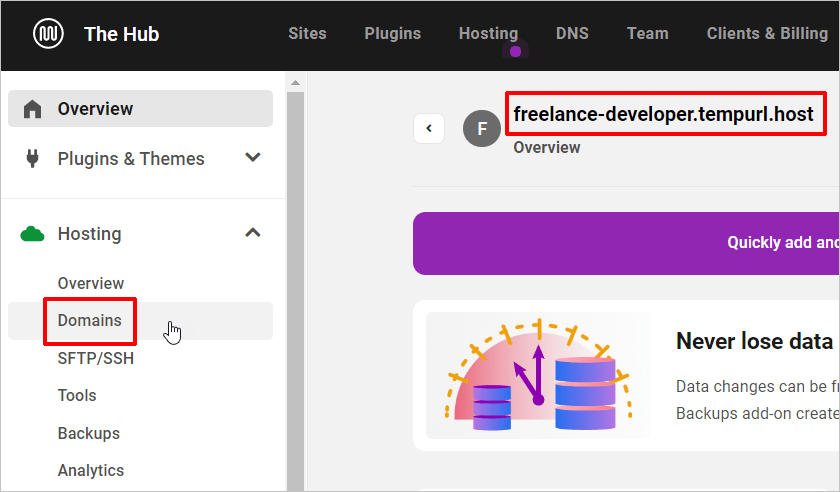Open Clients & Billing menu
Screen dimensions: 840x492
[767, 33]
